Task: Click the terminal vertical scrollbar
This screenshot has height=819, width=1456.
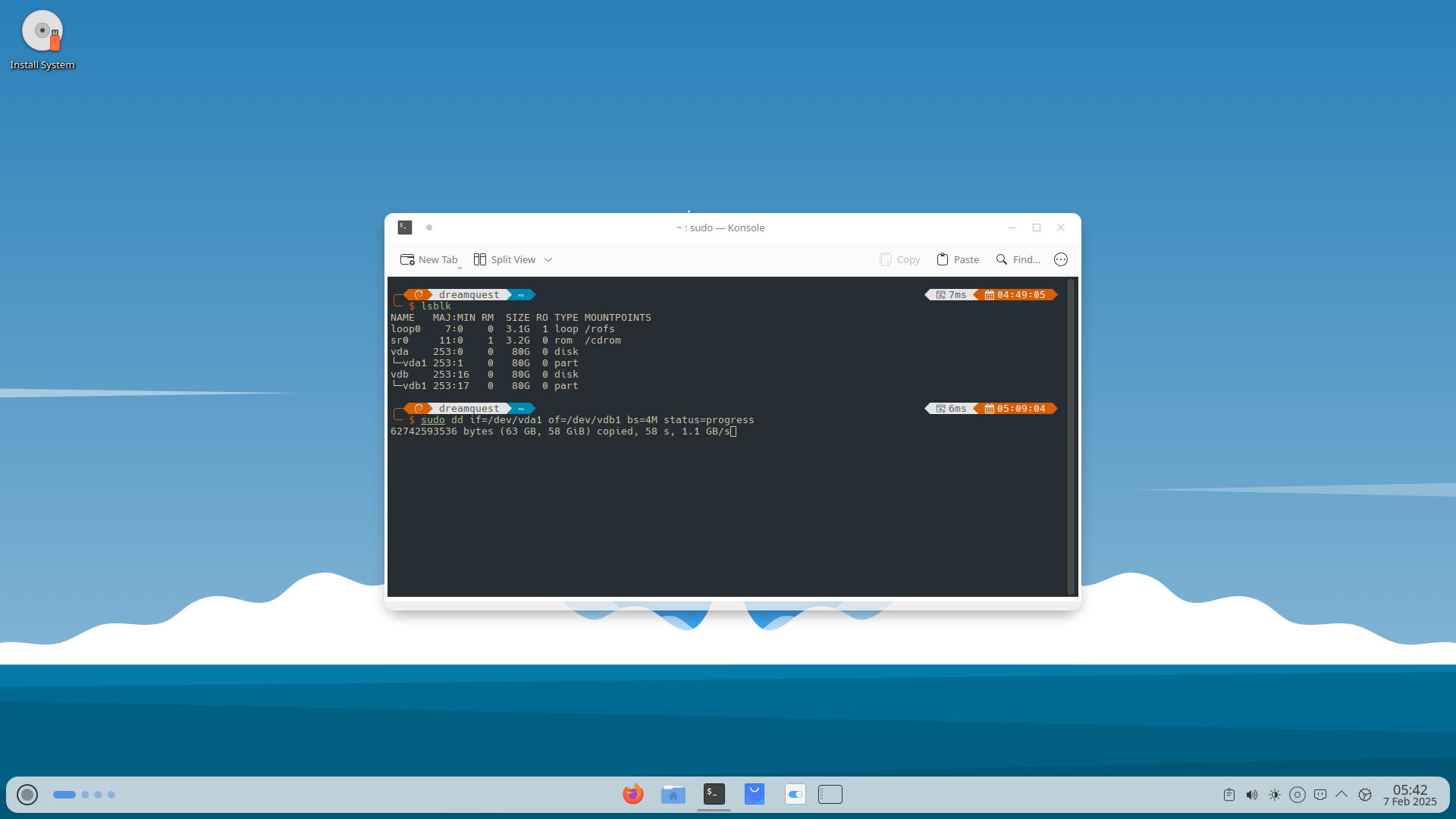Action: pos(1071,436)
